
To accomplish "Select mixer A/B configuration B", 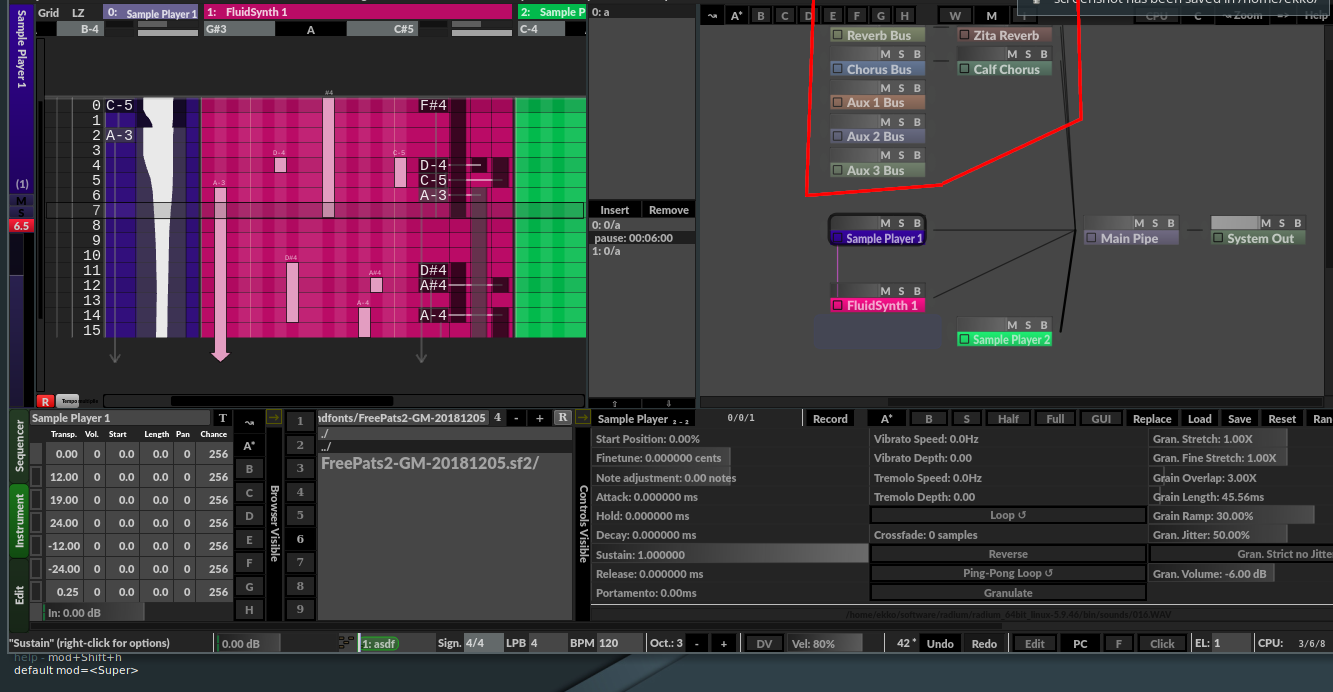I will [761, 15].
